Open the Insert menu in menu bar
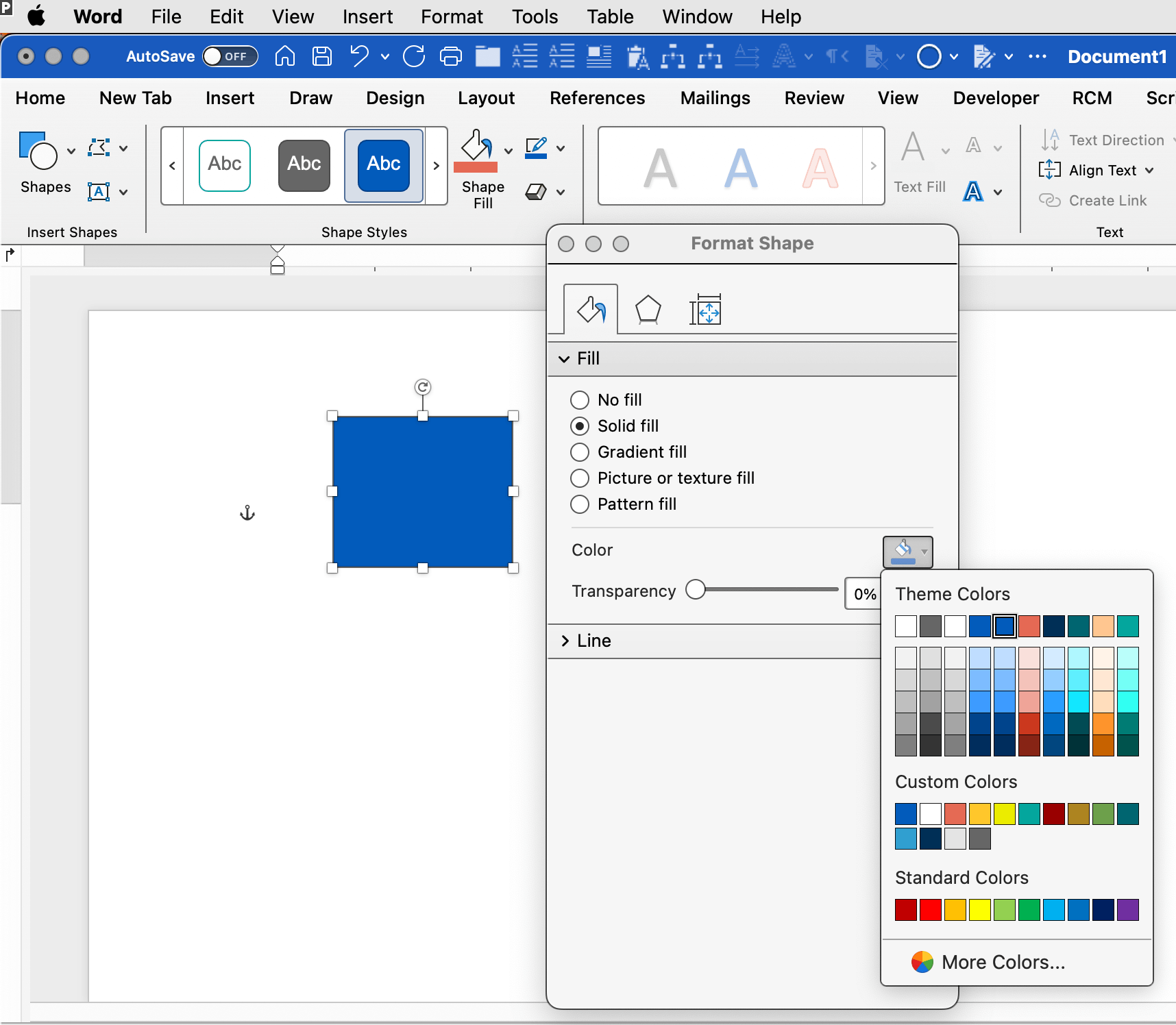Viewport: 1176px width, 1025px height. pyautogui.click(x=367, y=16)
